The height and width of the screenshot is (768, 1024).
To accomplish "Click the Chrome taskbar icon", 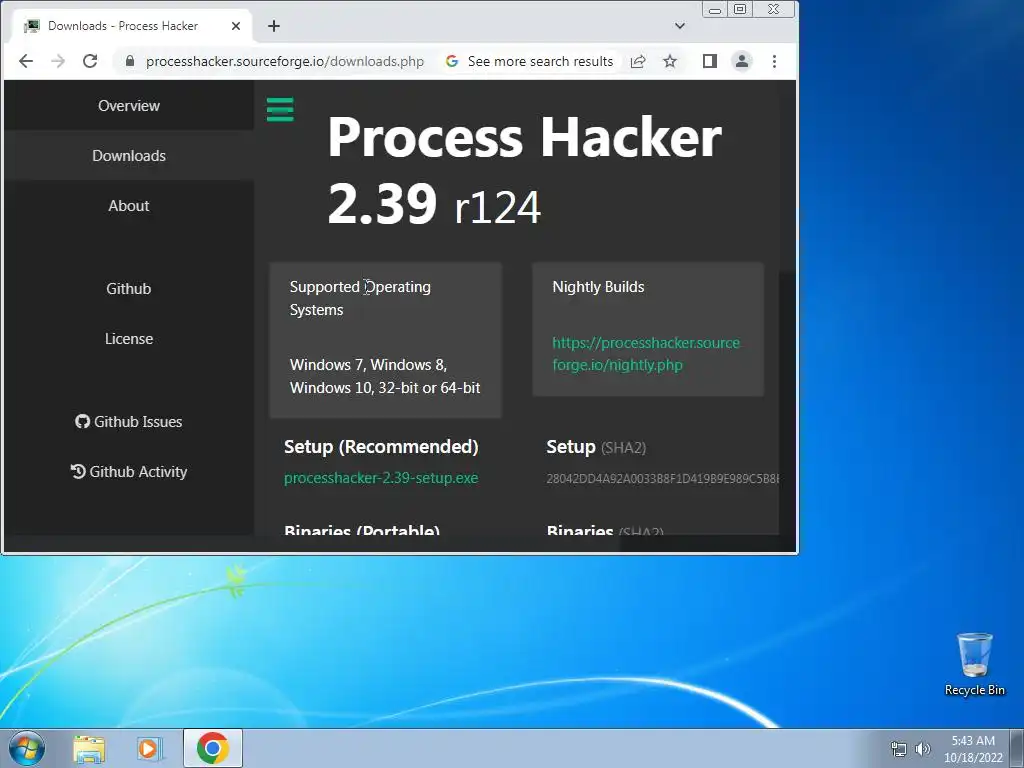I will pyautogui.click(x=213, y=748).
